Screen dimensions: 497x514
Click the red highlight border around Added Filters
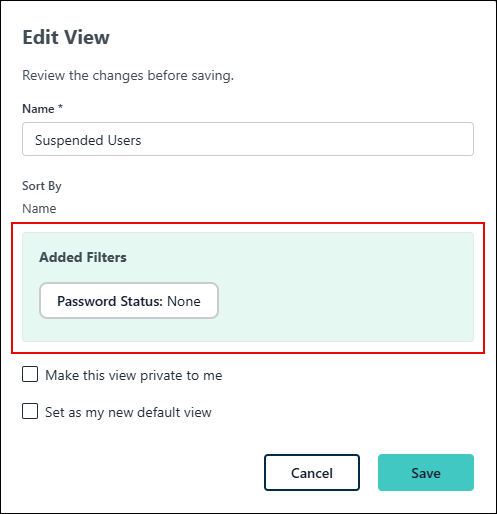point(248,223)
